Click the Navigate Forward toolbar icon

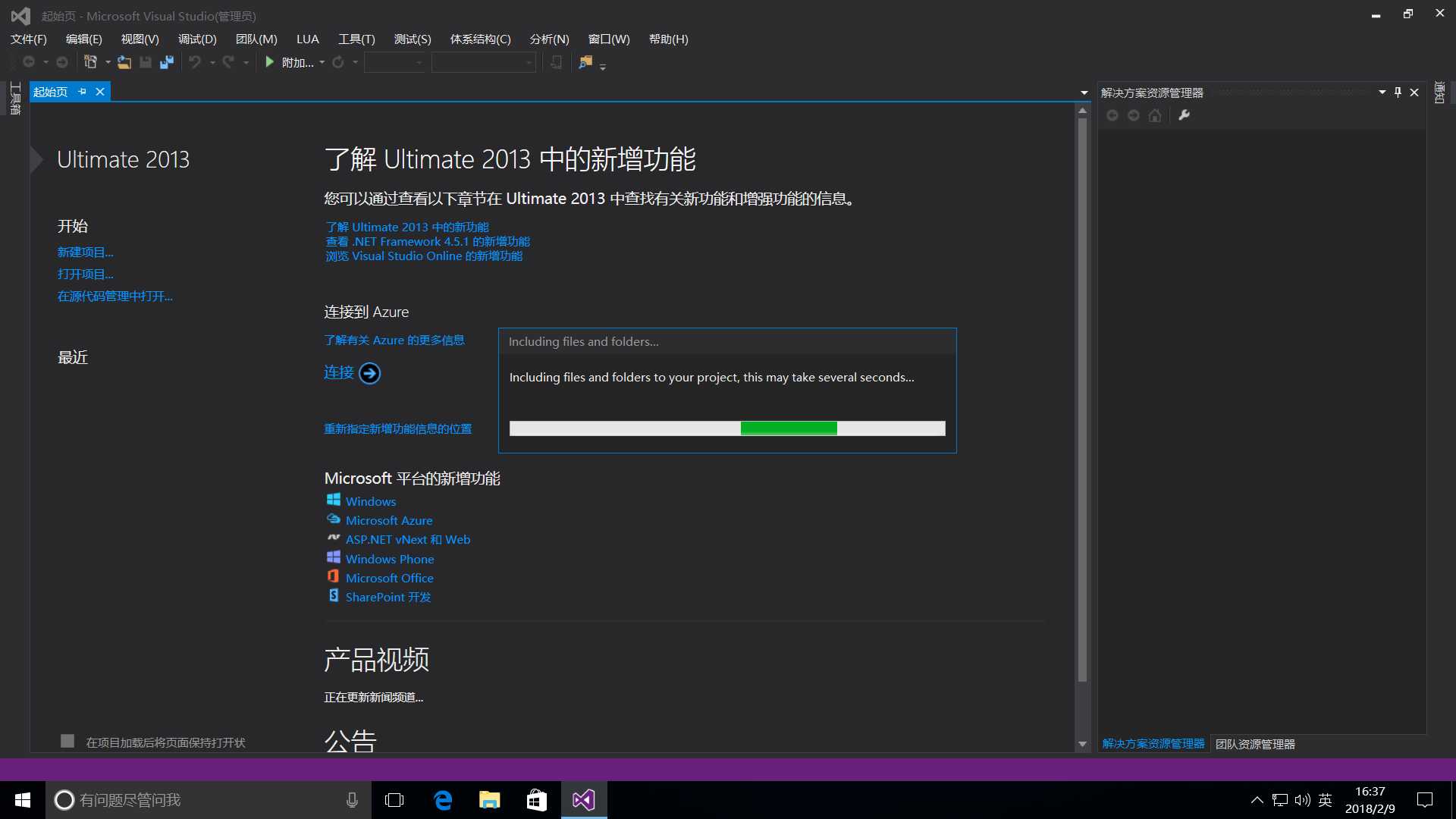point(62,62)
